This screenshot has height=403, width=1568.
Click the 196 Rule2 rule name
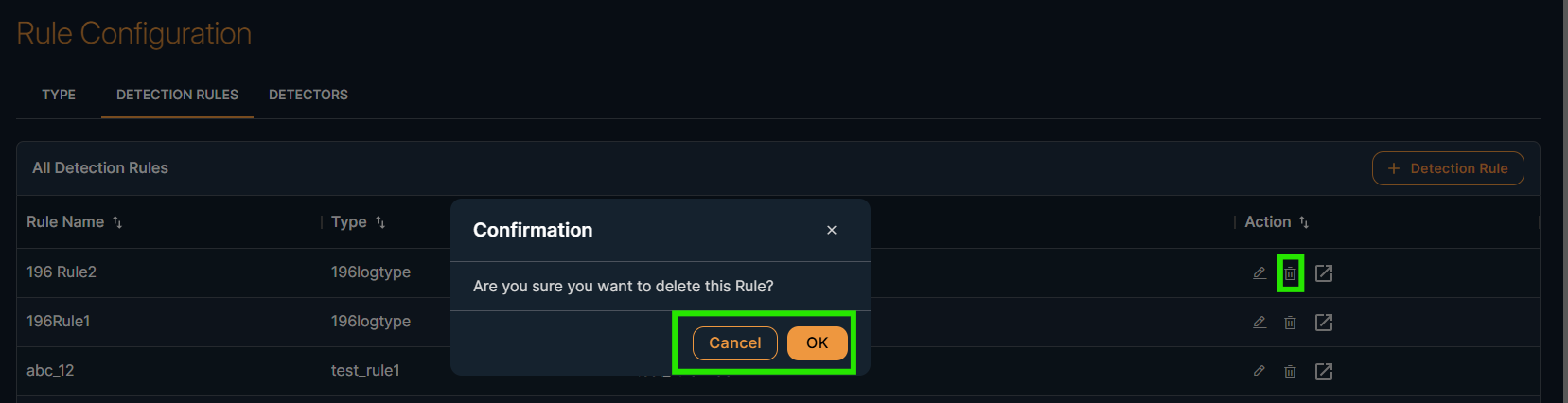click(x=62, y=272)
